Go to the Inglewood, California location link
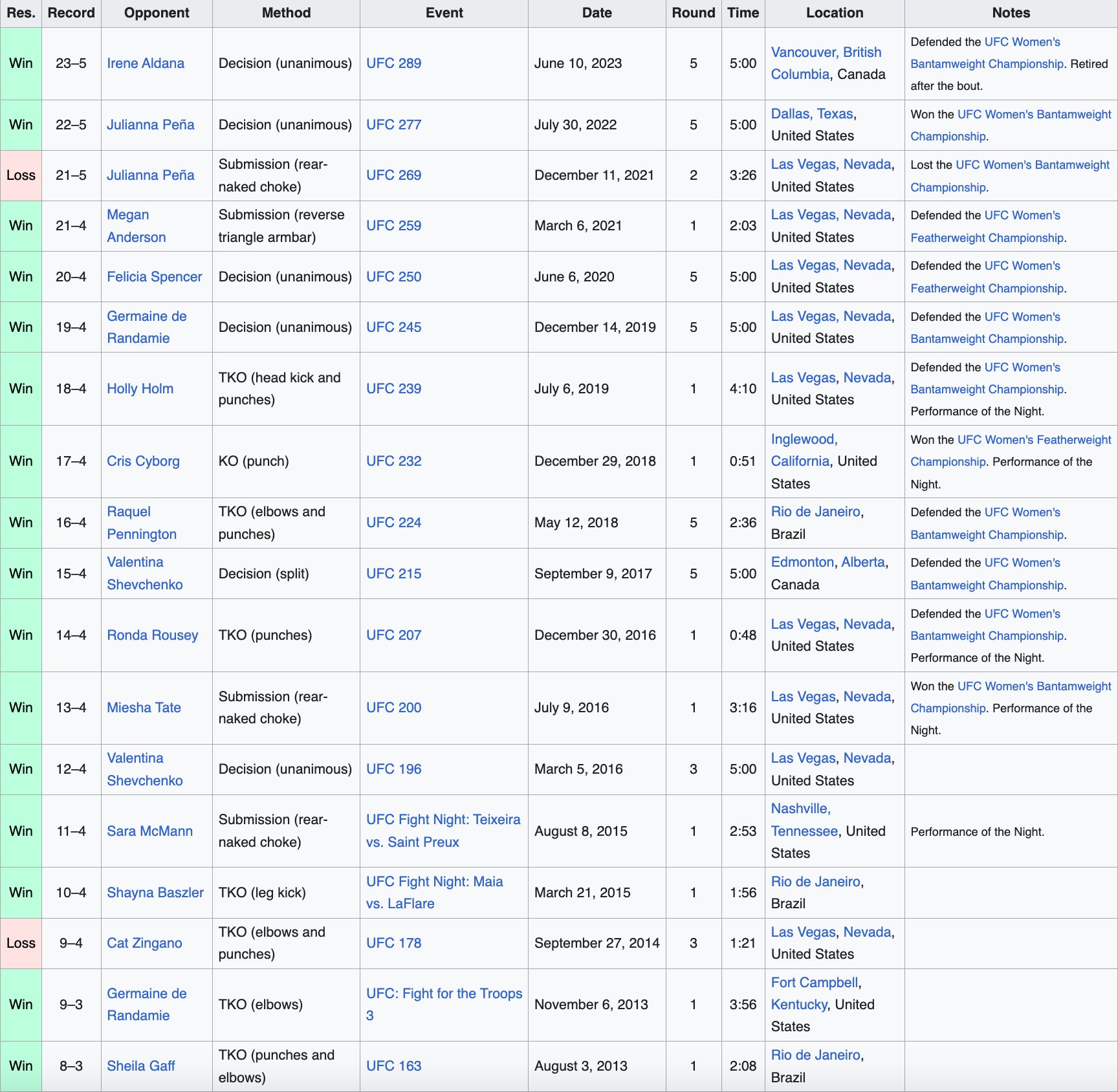1118x1092 pixels. [x=804, y=439]
